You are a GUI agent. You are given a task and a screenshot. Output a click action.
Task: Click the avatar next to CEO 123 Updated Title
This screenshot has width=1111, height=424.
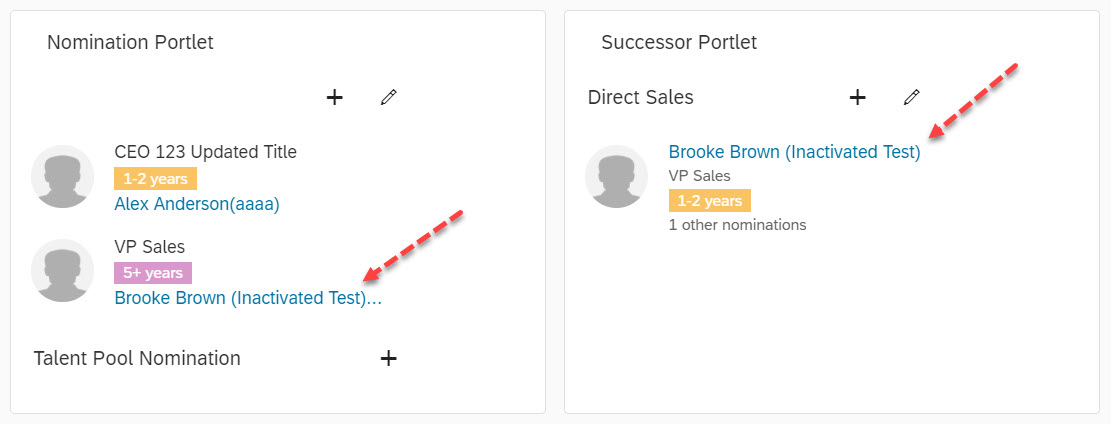62,177
